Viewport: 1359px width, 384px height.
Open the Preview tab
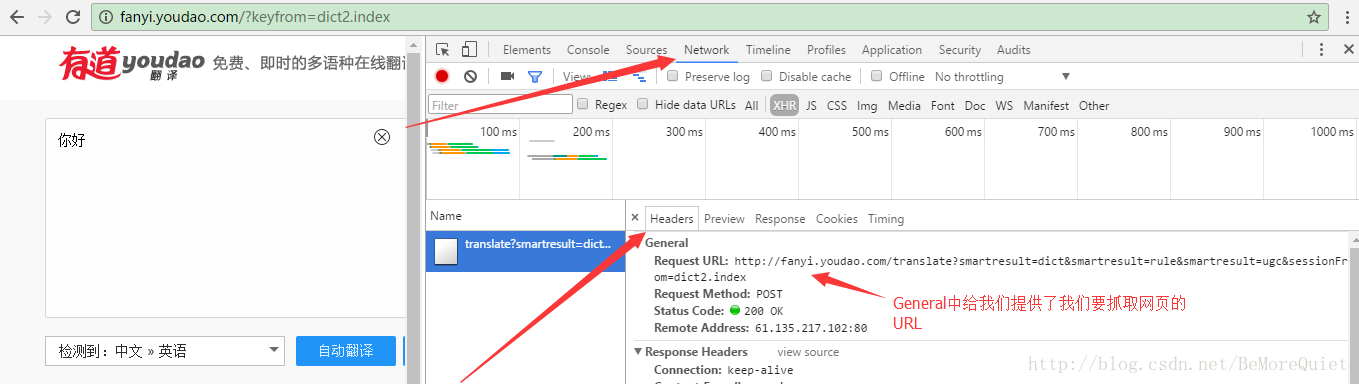click(724, 218)
